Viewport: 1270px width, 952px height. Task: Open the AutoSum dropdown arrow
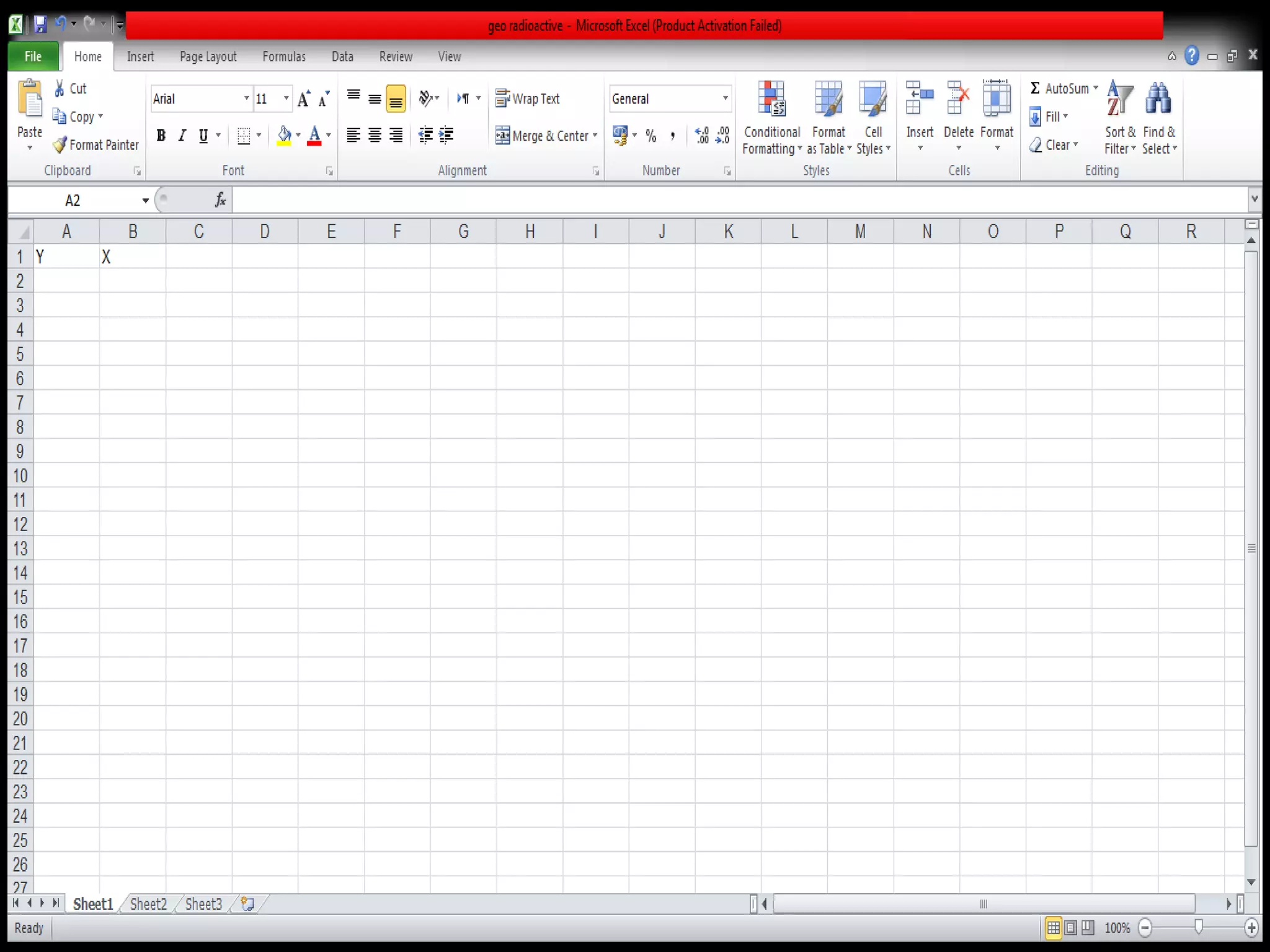(1096, 89)
